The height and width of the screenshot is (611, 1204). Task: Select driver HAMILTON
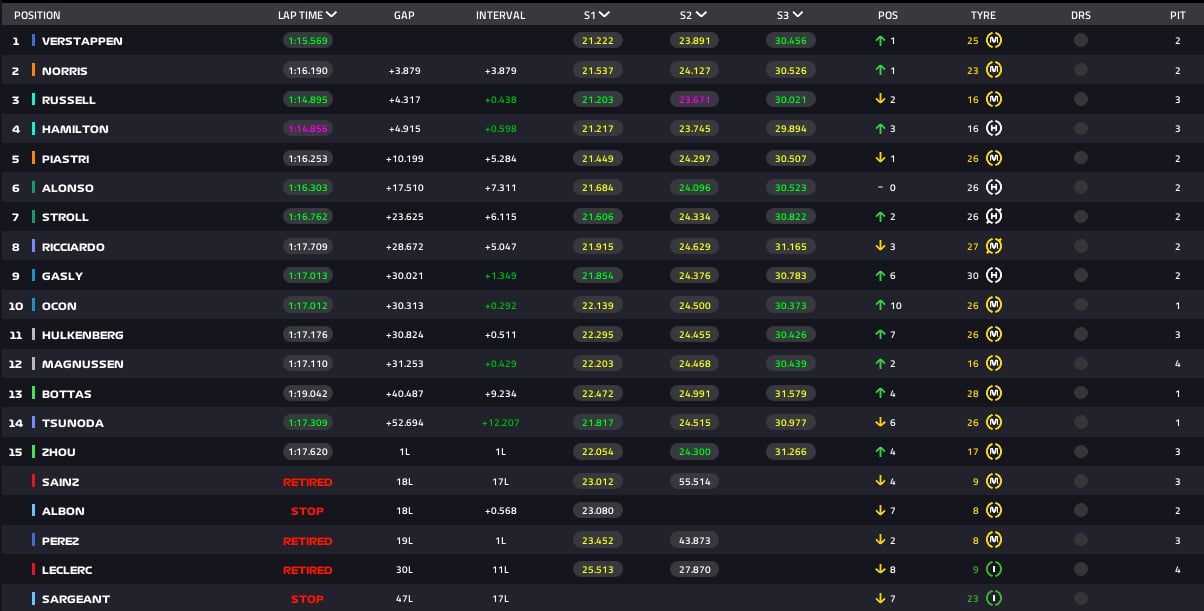(75, 129)
